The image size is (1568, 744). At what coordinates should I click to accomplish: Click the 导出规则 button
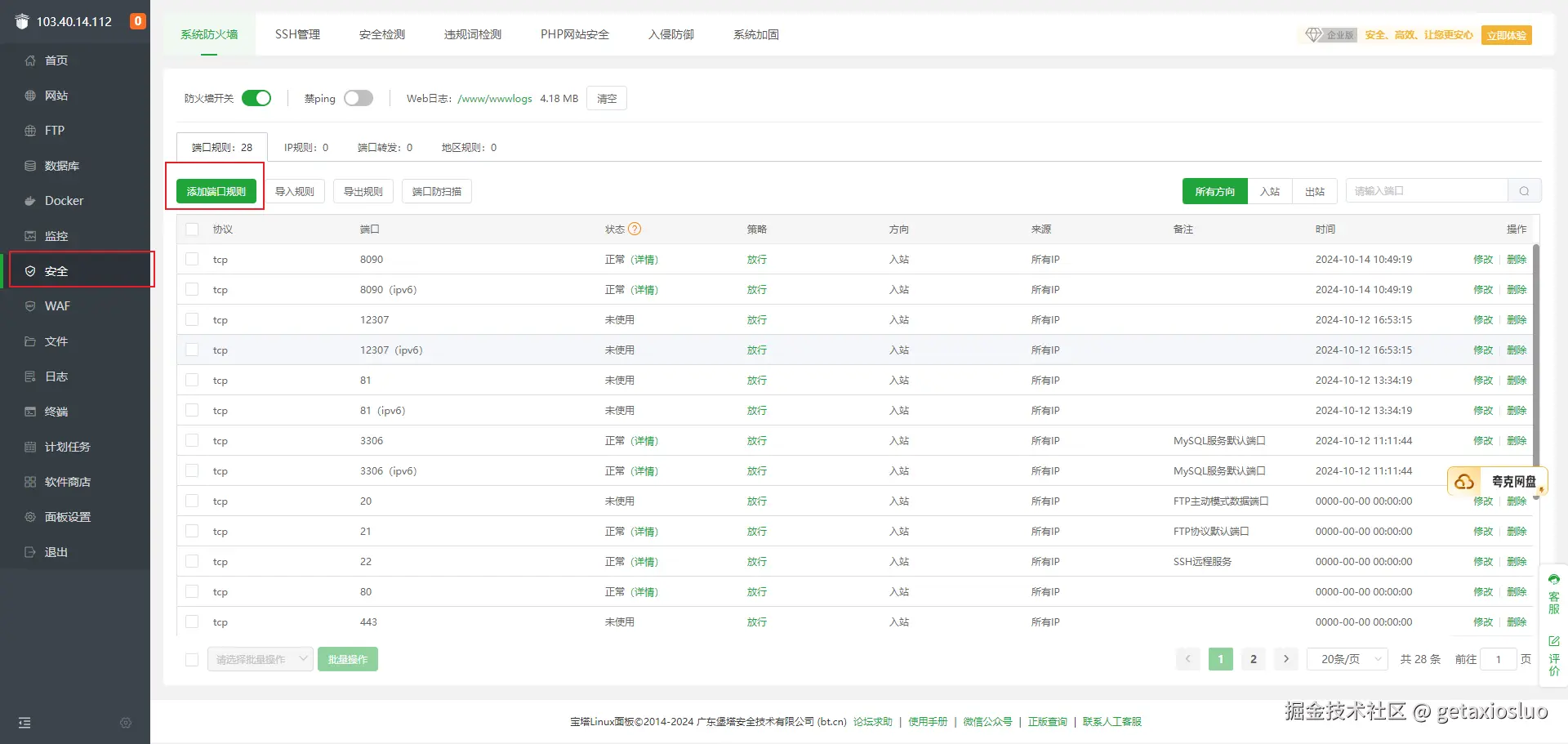coord(363,191)
